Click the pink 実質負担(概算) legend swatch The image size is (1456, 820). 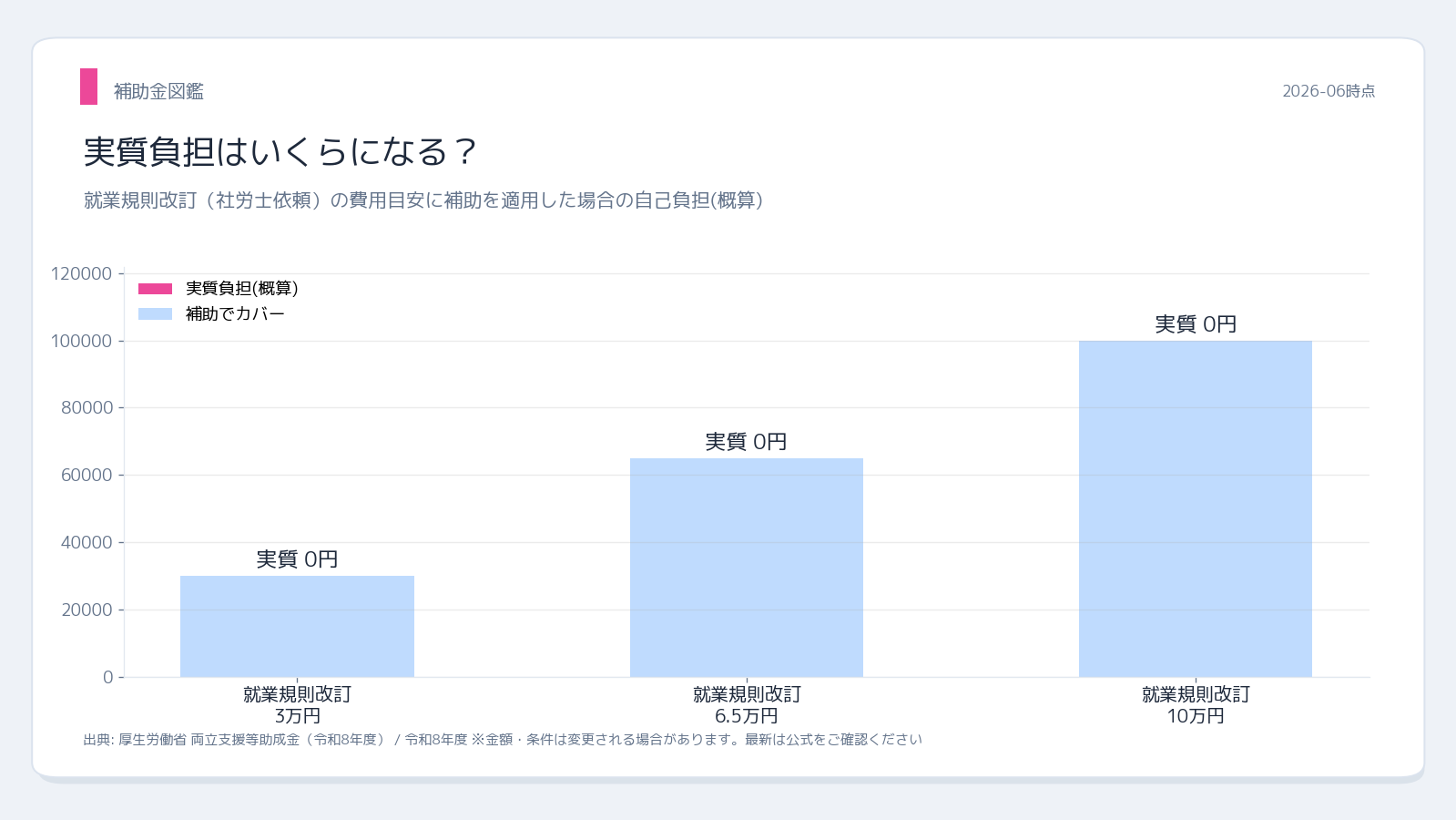coord(155,289)
